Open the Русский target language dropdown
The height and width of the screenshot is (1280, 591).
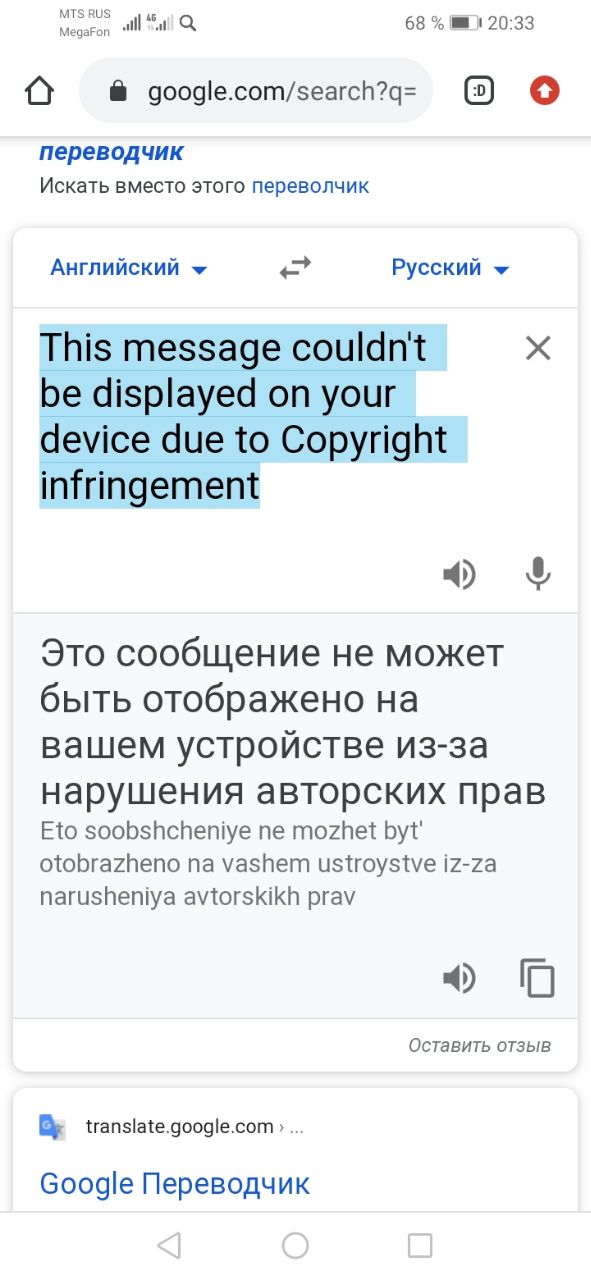(450, 268)
